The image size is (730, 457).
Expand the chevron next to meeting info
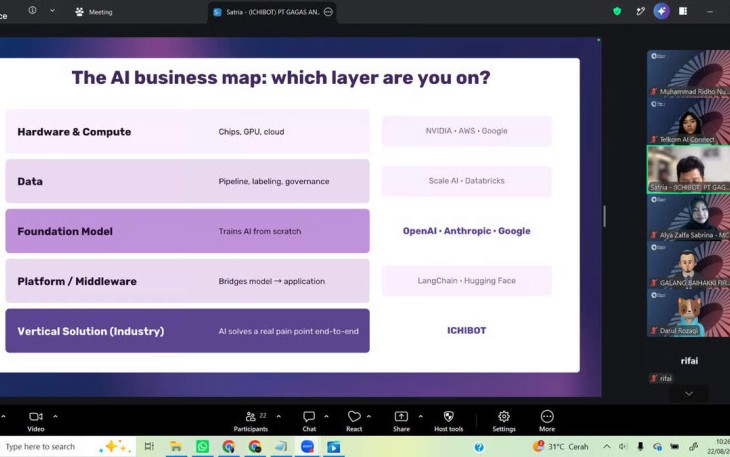click(52, 10)
